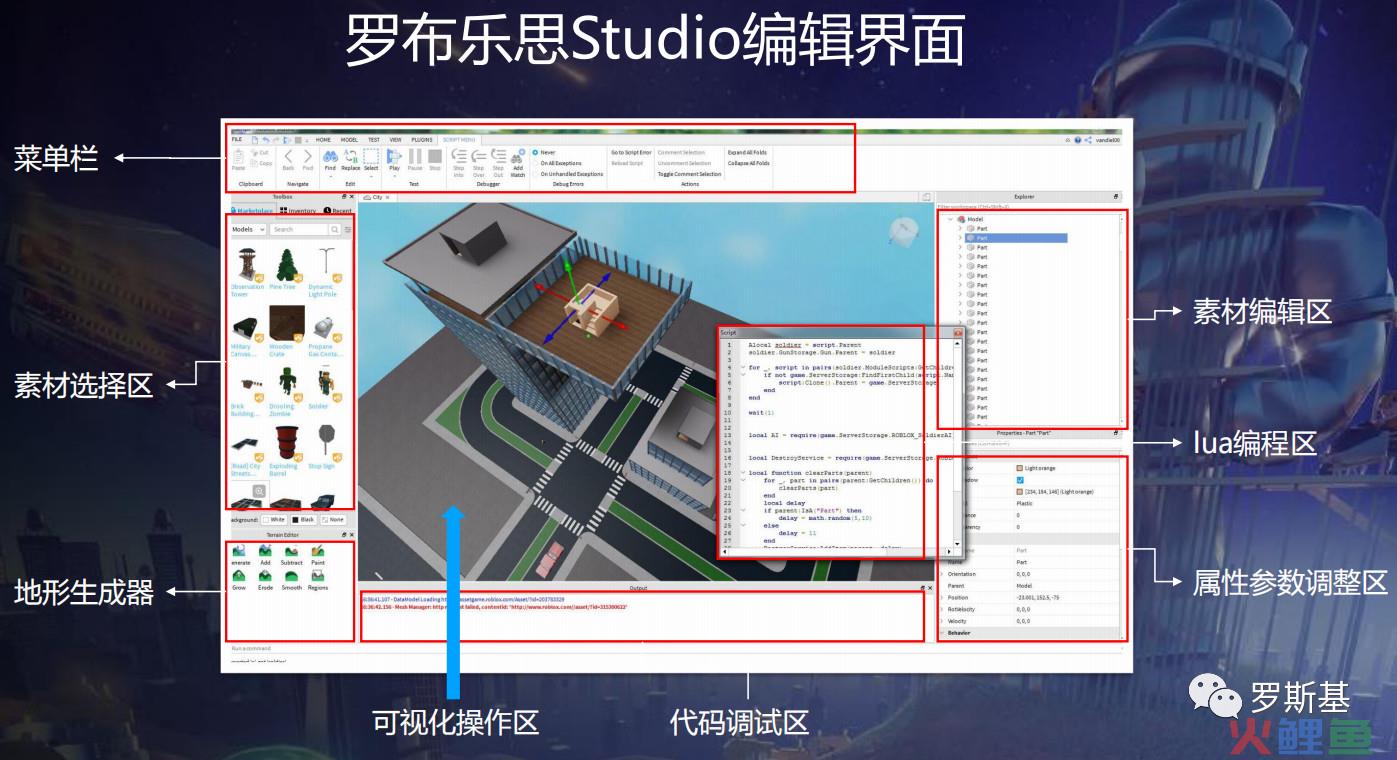Open Find with the binoculars icon

[x=330, y=156]
